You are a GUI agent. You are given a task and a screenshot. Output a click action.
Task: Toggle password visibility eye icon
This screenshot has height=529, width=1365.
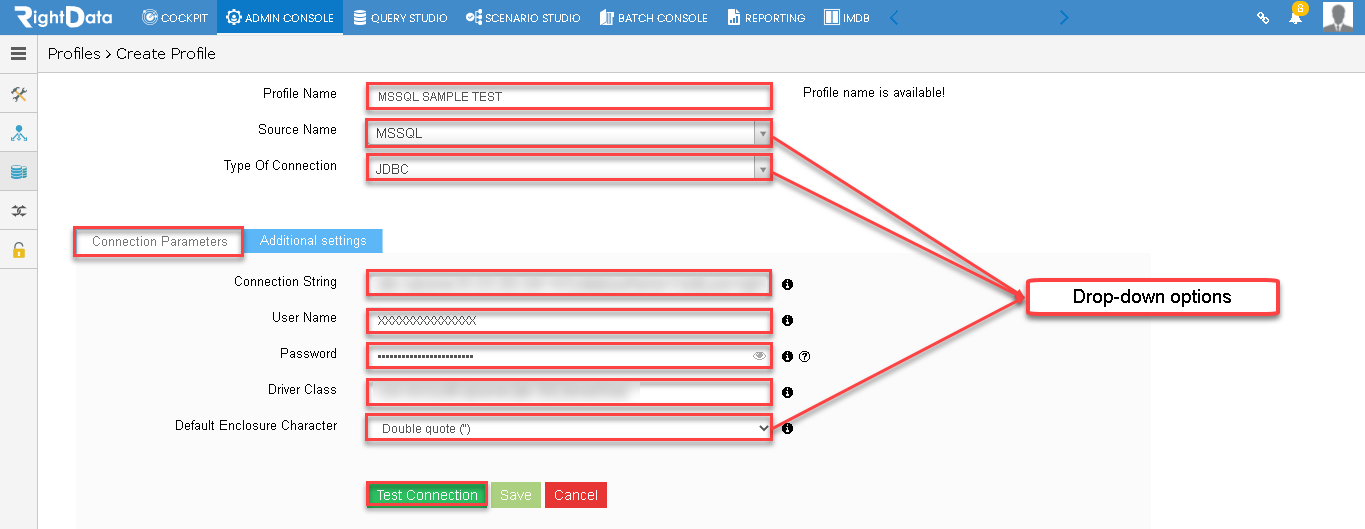[x=759, y=355]
